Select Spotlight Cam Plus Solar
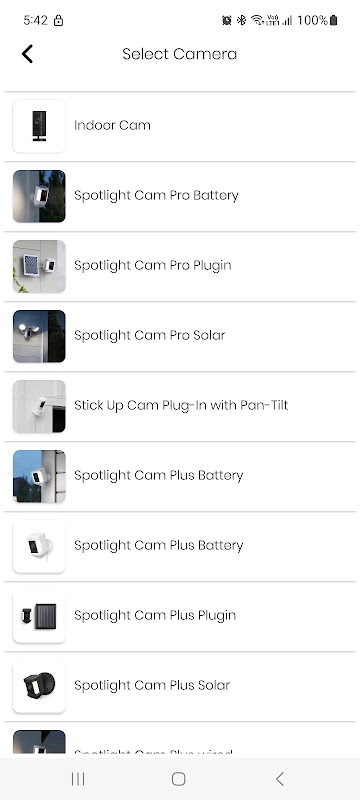This screenshot has width=360, height=800. 152,685
